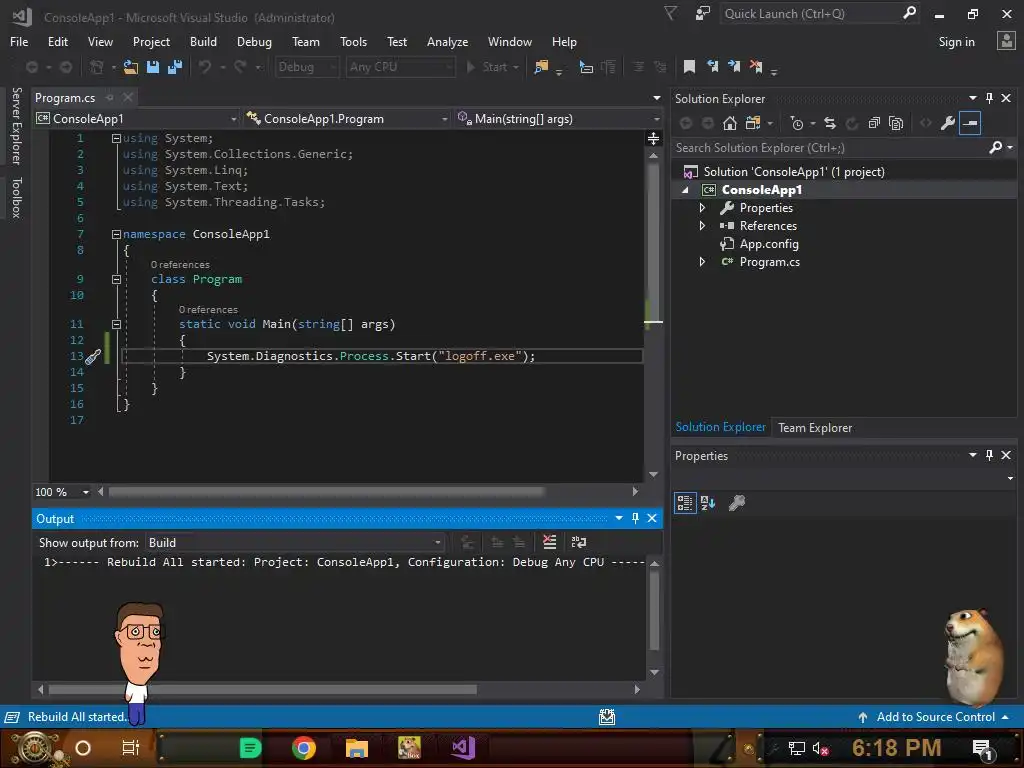
Task: Open Main(string[] args) member dropdown
Action: click(x=558, y=119)
